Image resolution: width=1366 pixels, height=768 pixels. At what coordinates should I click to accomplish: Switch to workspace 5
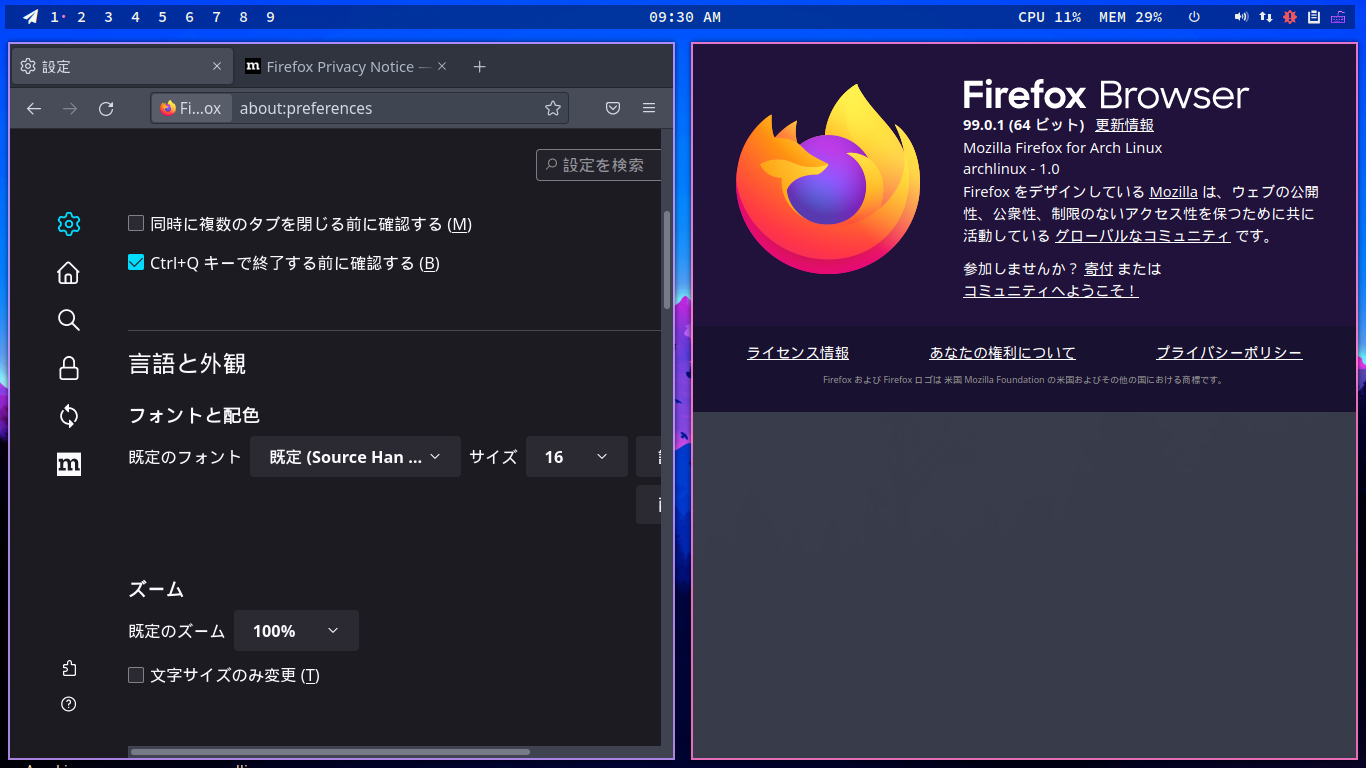(x=162, y=17)
